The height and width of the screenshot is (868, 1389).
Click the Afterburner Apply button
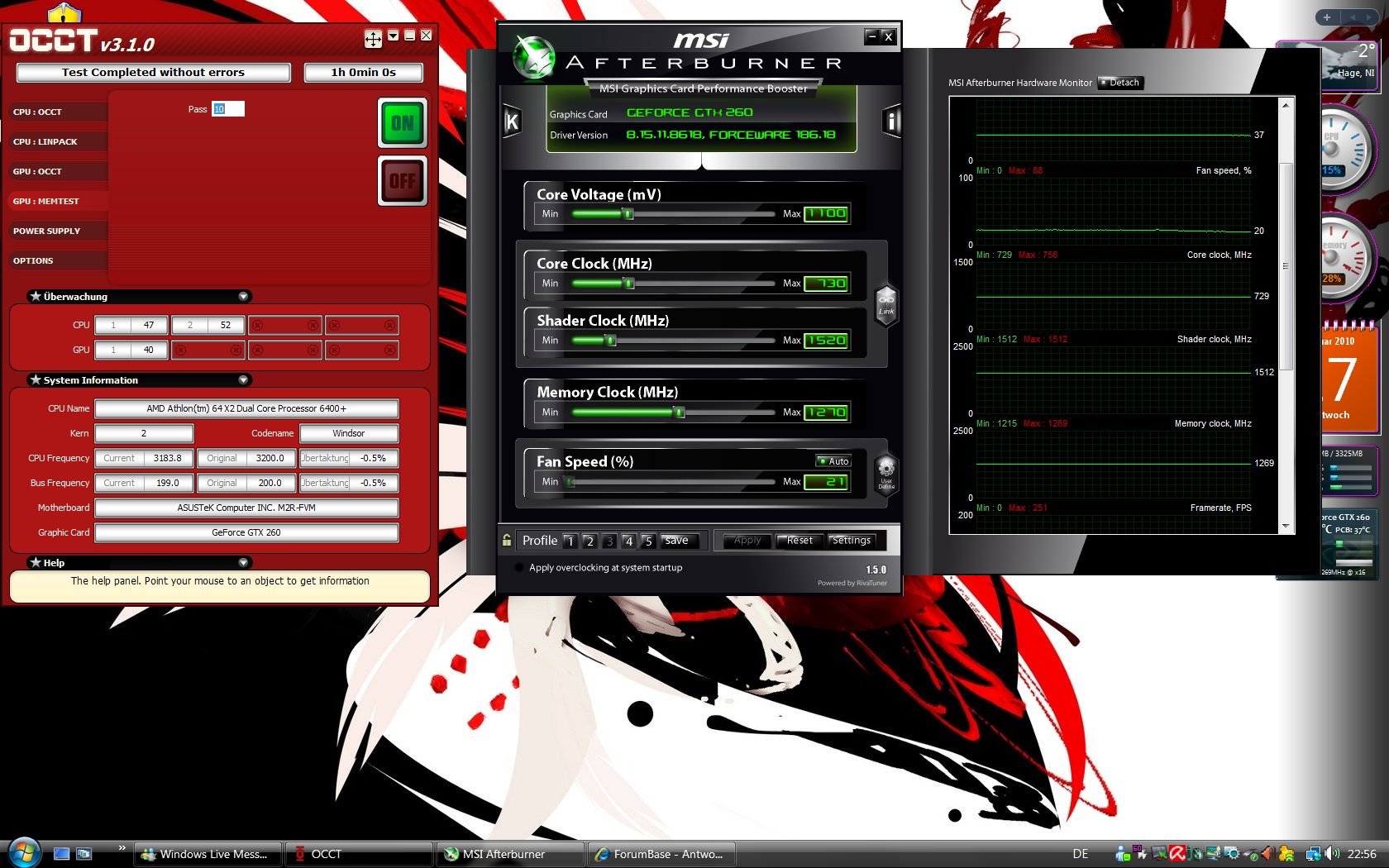click(x=747, y=541)
